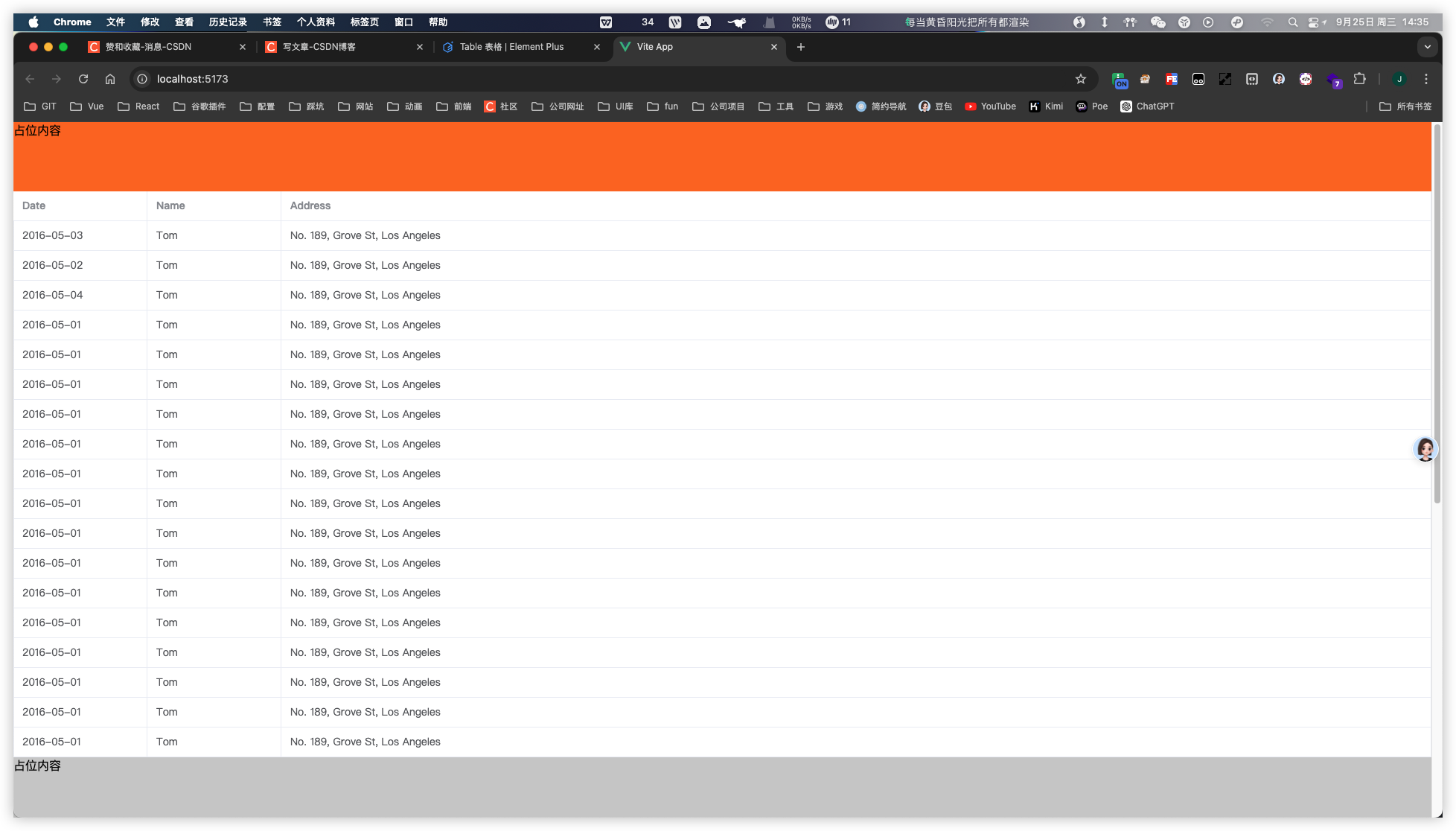Open the ChatGPT bookmark
The image size is (1456, 831).
pos(1147,106)
